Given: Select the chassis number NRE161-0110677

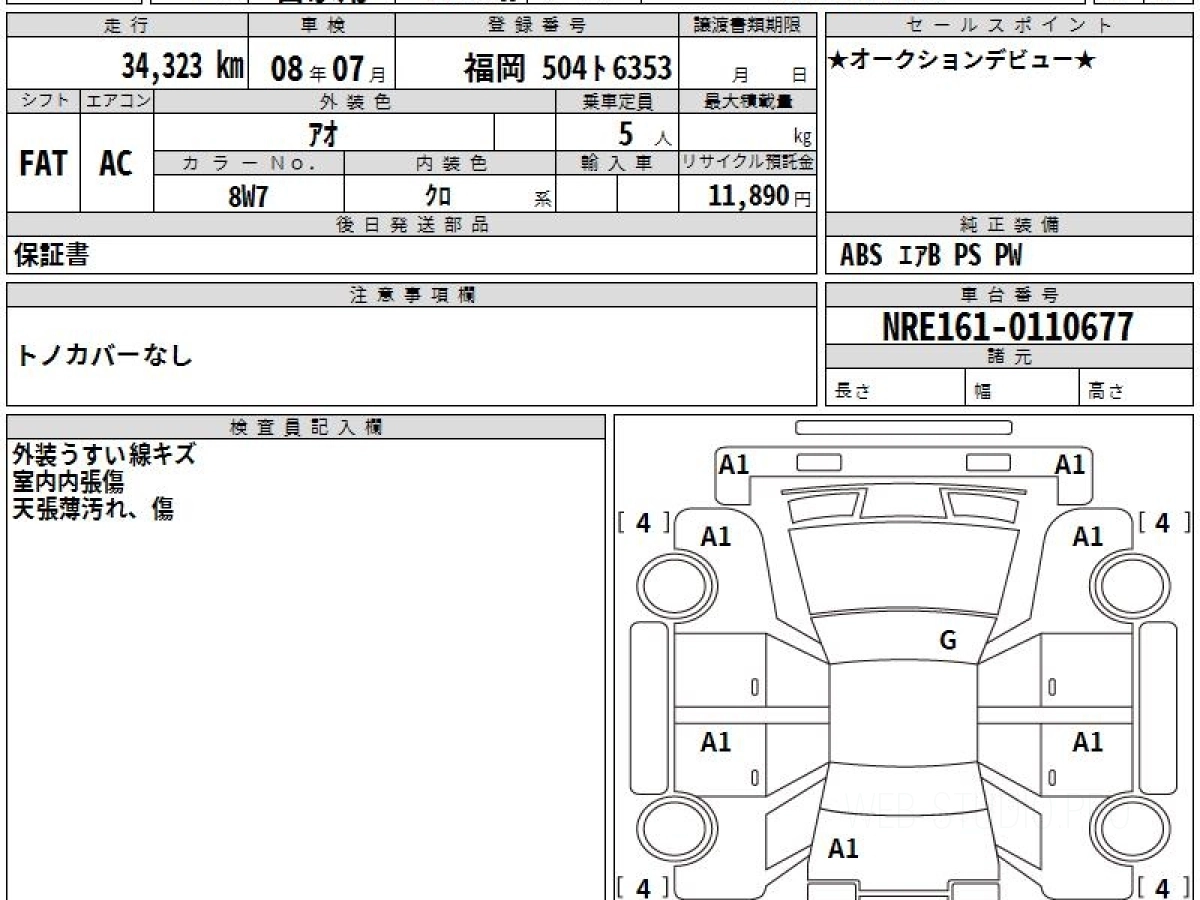Looking at the screenshot, I should (x=1009, y=327).
